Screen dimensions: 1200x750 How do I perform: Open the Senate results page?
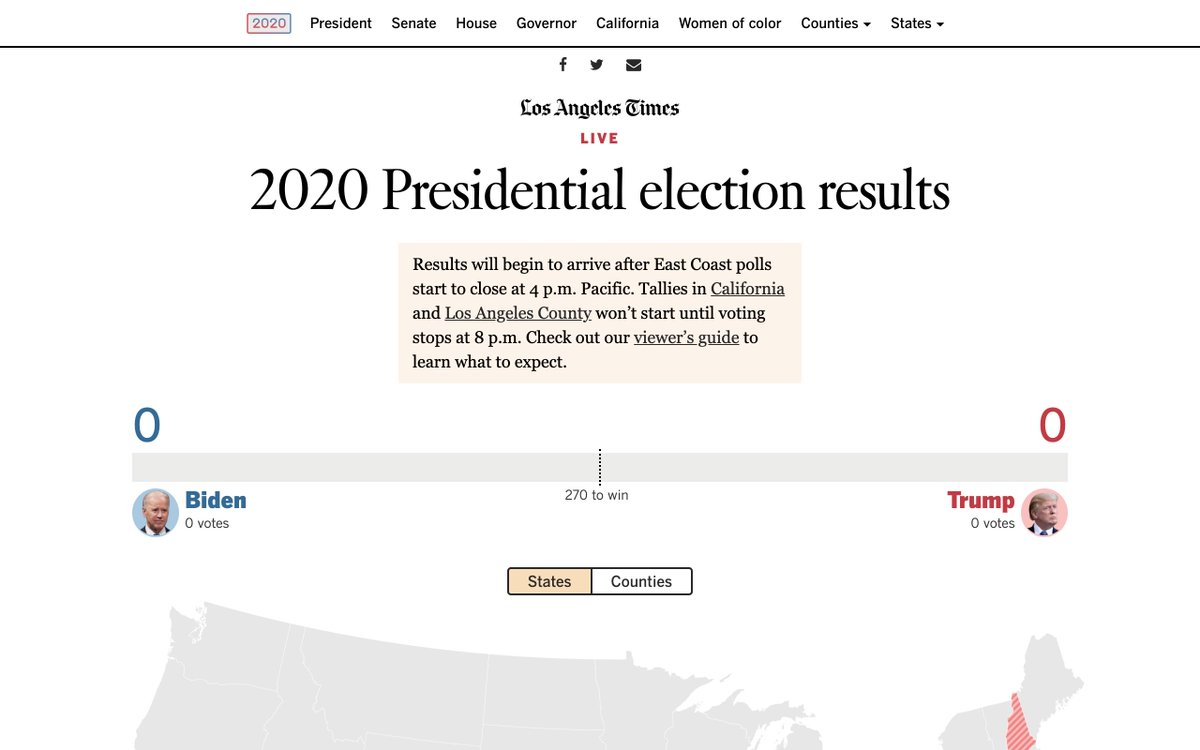(x=414, y=23)
